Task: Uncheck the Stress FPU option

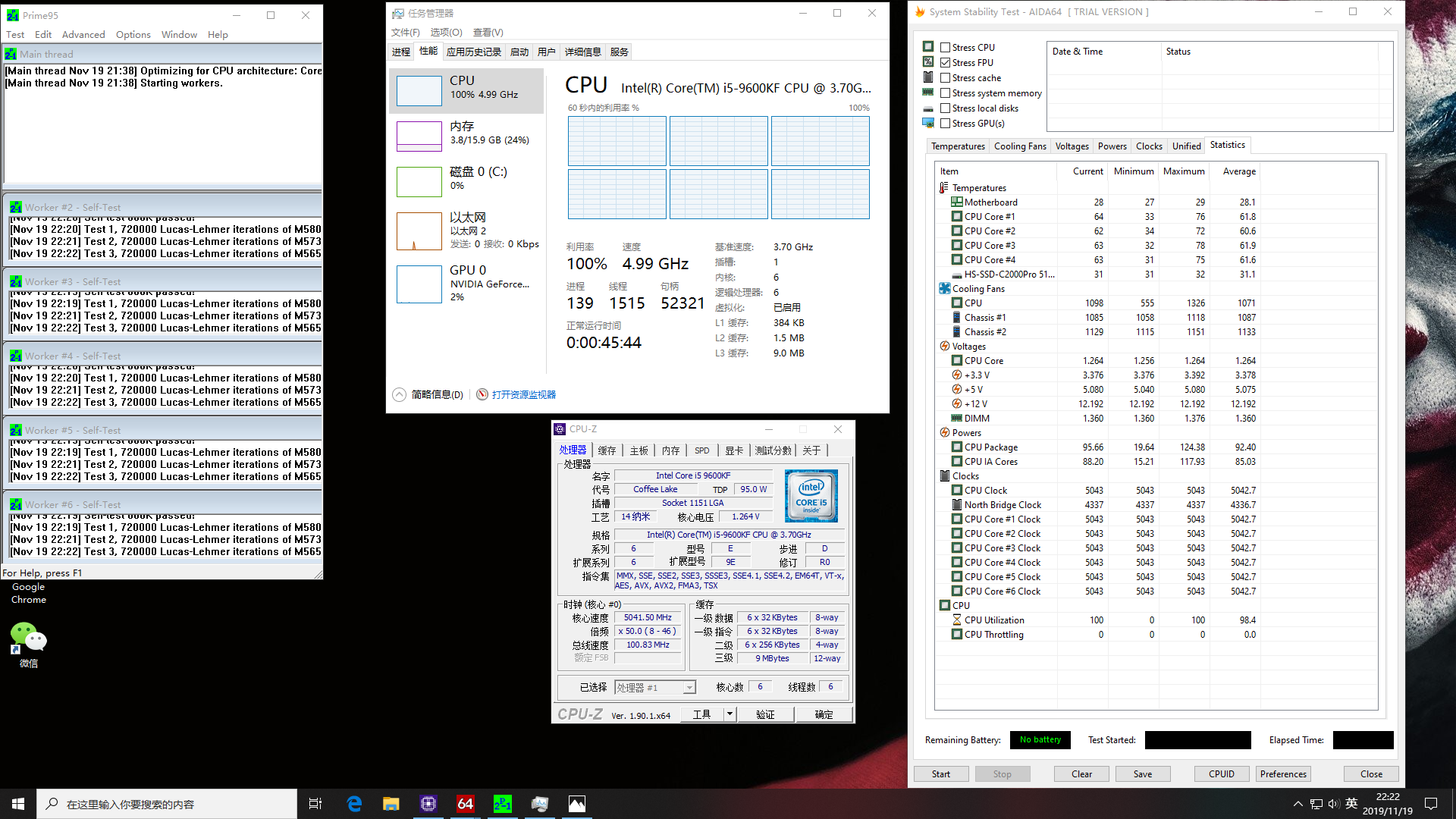Action: [945, 62]
